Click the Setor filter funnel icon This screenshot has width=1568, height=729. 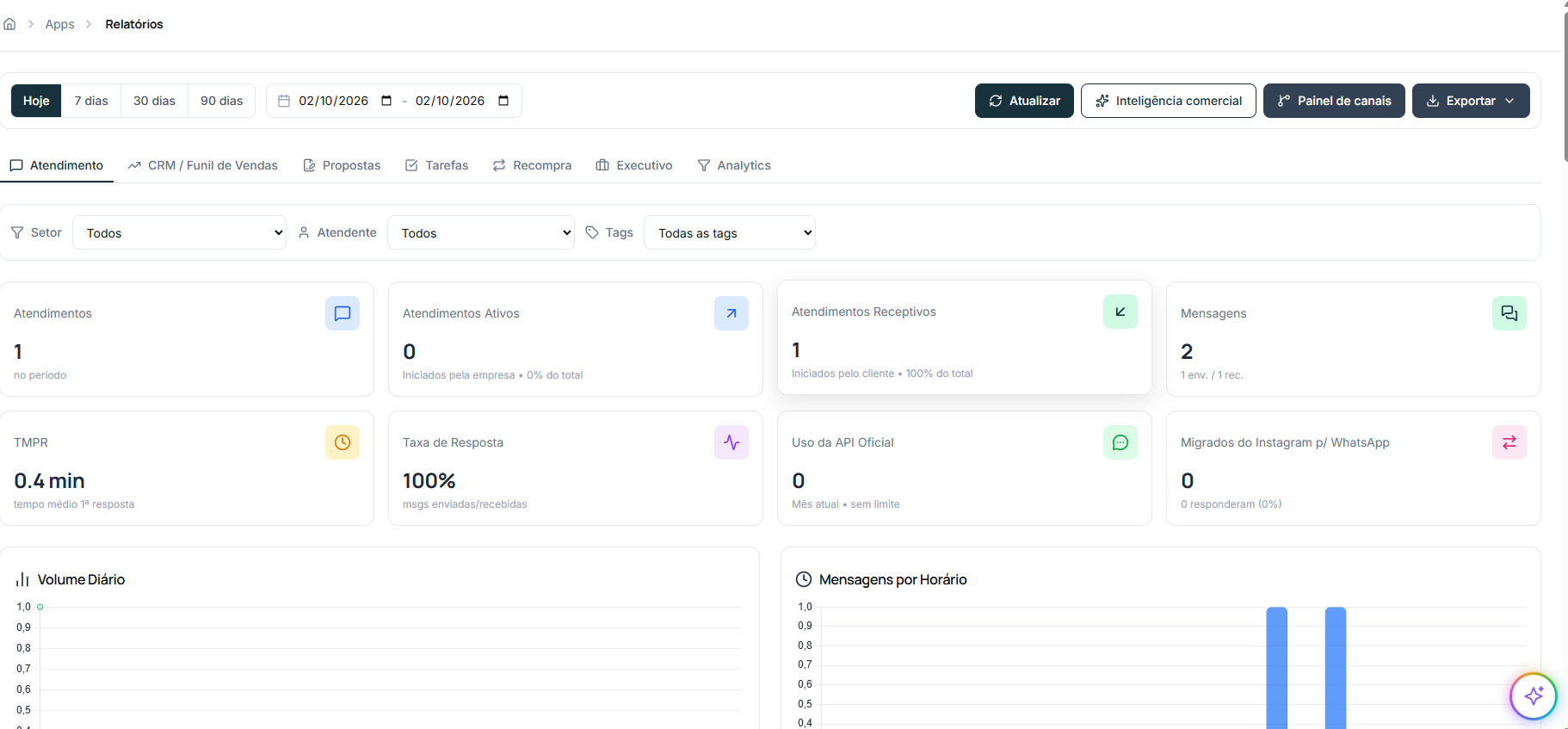[x=17, y=232]
